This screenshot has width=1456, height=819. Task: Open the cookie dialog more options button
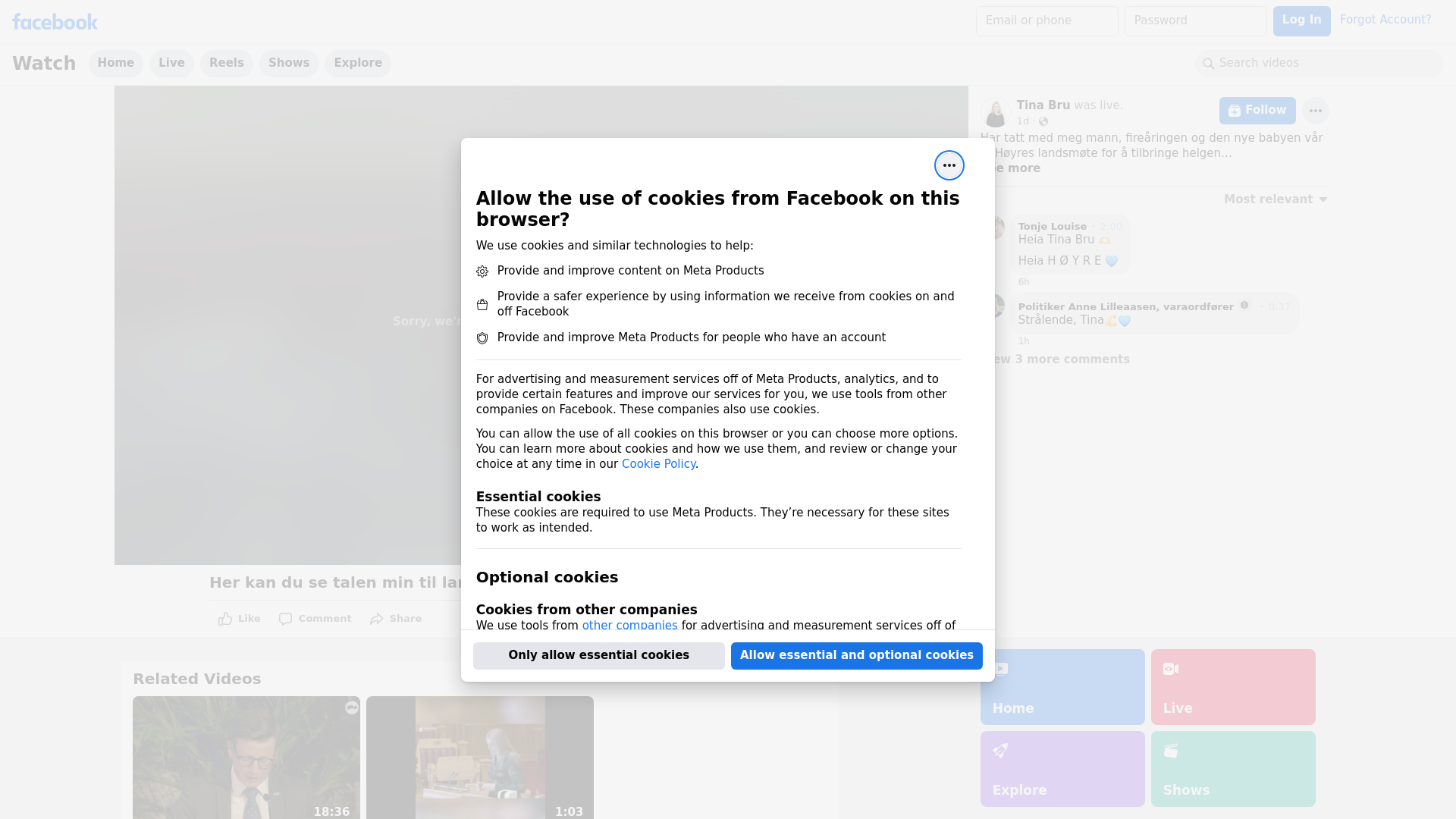pyautogui.click(x=949, y=165)
